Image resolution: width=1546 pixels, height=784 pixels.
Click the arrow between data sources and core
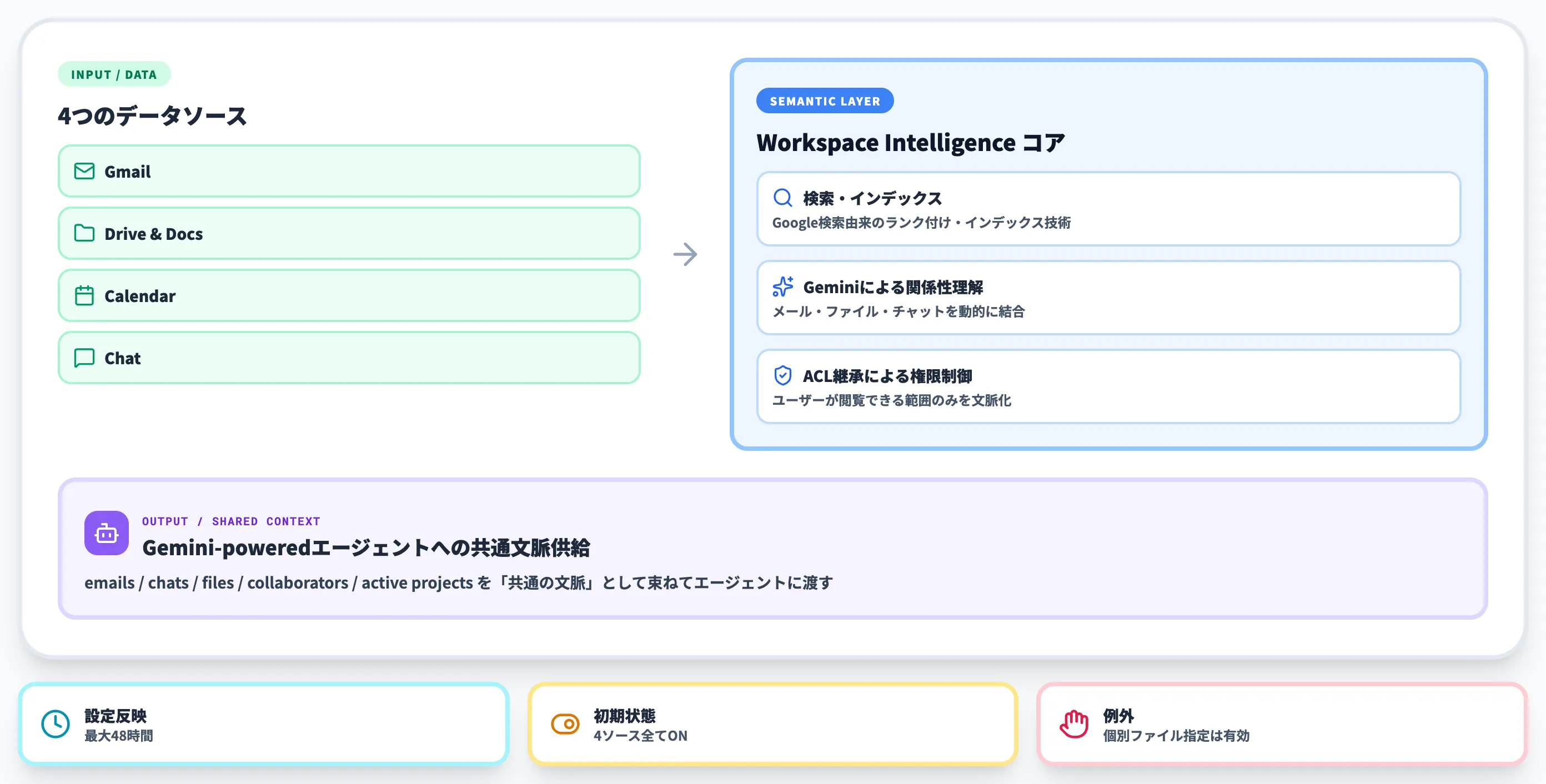click(x=686, y=254)
